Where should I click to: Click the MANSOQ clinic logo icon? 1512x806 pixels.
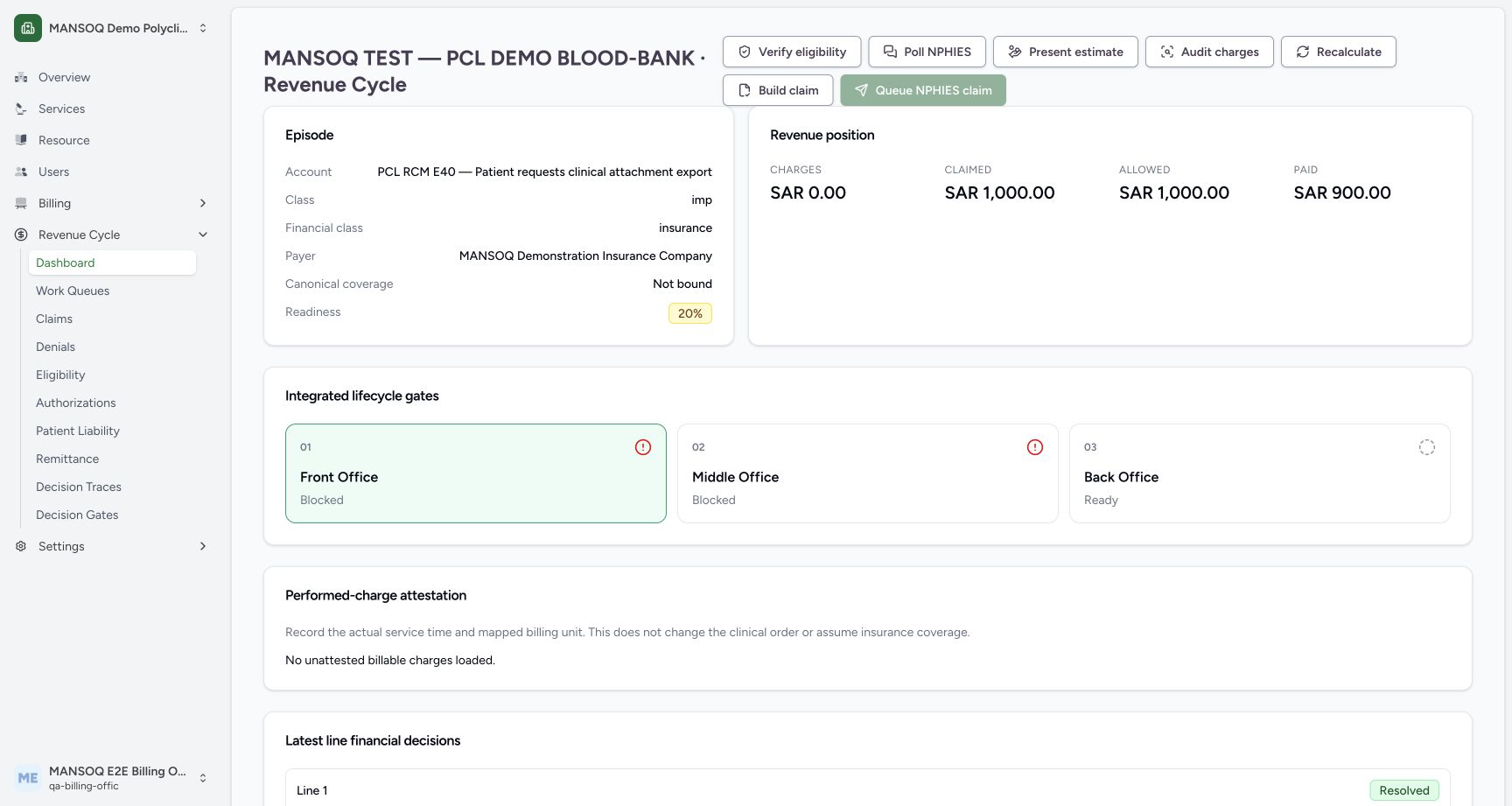point(28,28)
